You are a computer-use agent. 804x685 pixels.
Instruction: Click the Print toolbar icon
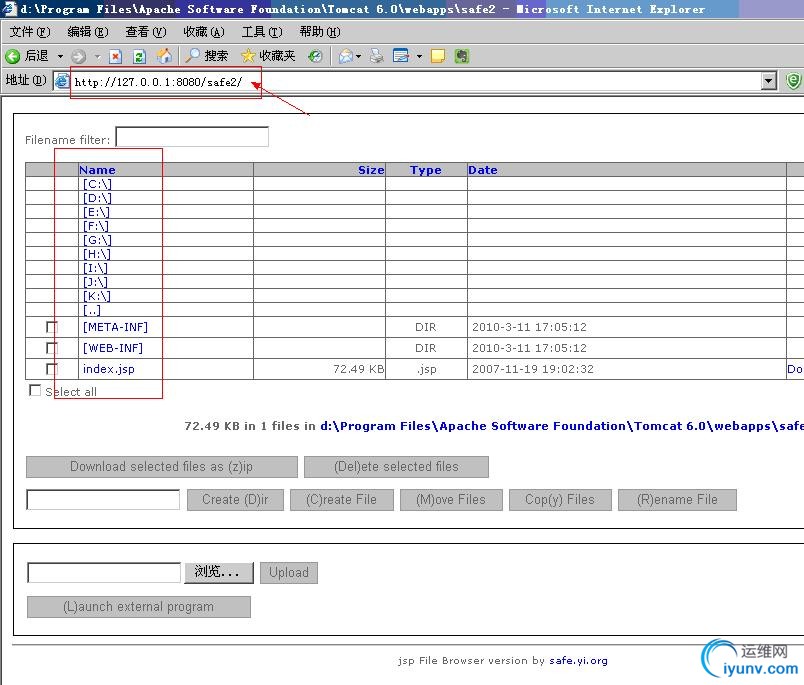(x=377, y=56)
